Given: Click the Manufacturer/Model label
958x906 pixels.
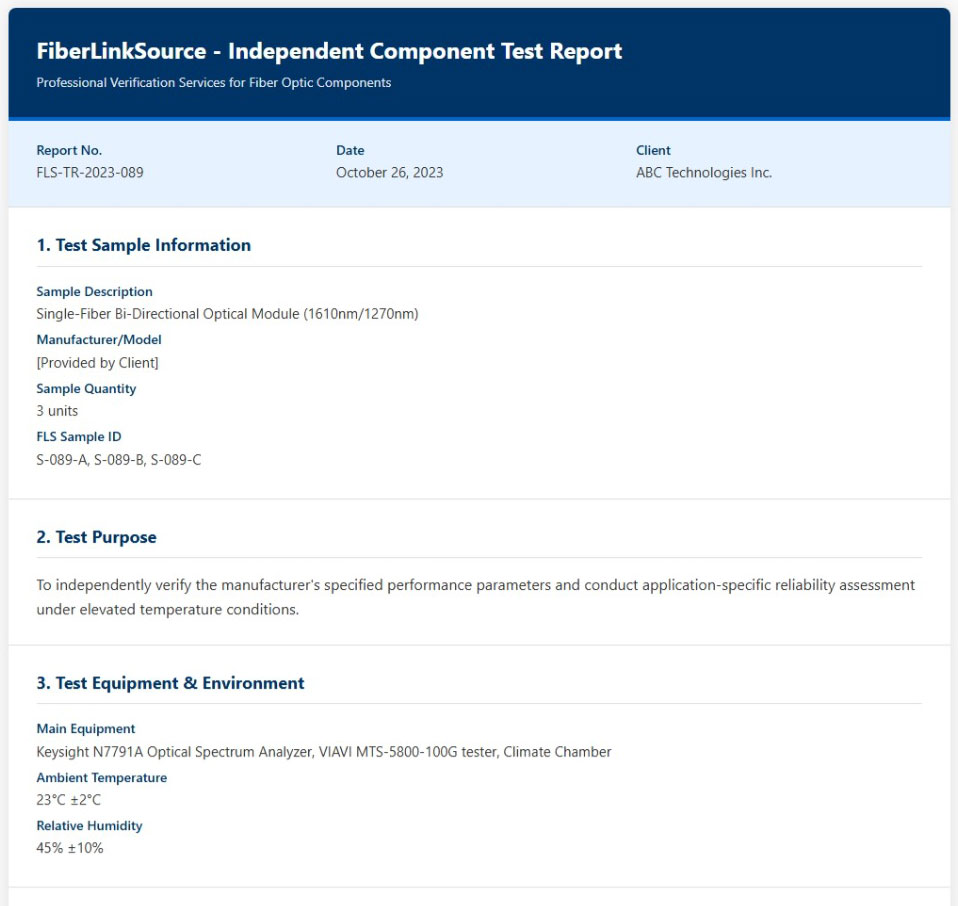Looking at the screenshot, I should 99,340.
